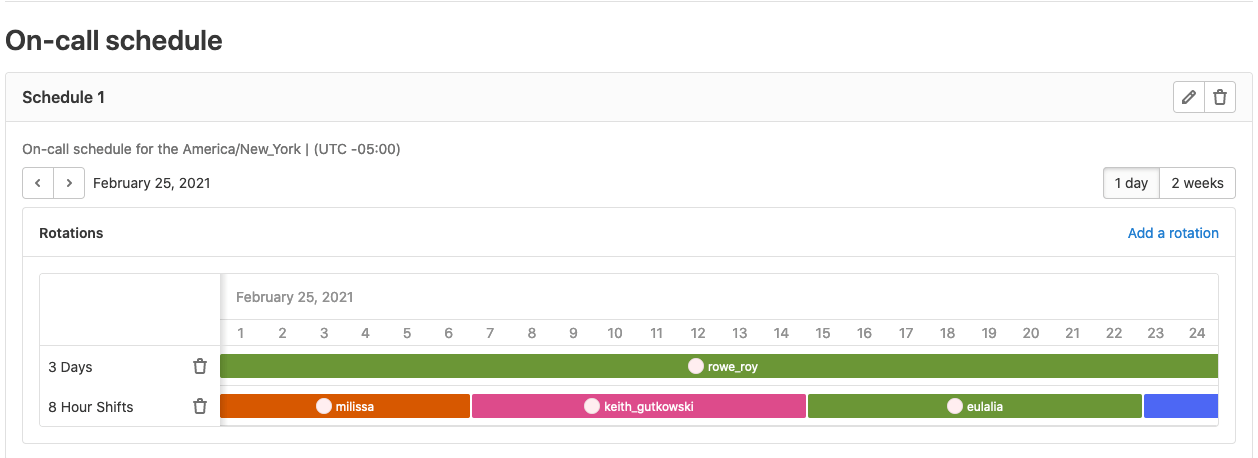The image size is (1258, 458).
Task: Click hour 12 on the timeline header
Action: 698,333
